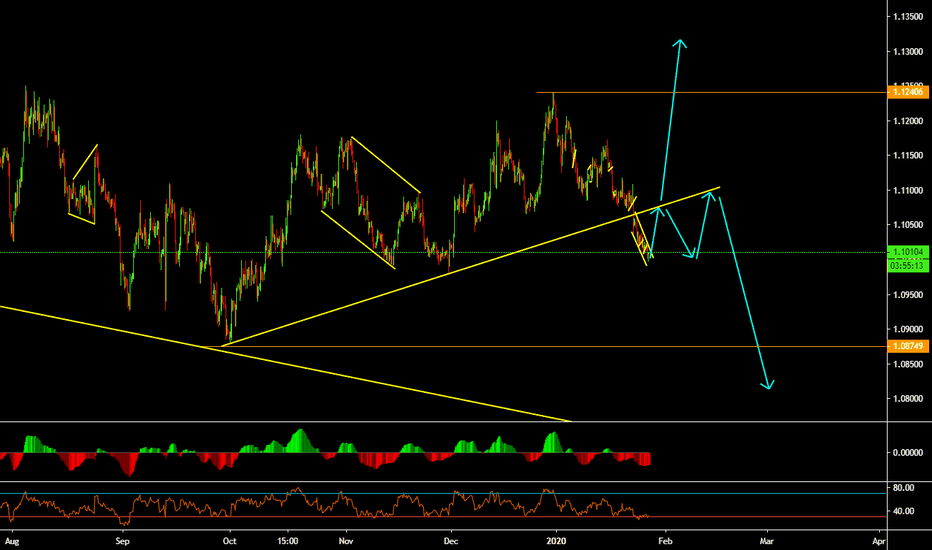The height and width of the screenshot is (550, 932).
Task: Select the descending yellow trendline at the bottom
Action: (285, 363)
